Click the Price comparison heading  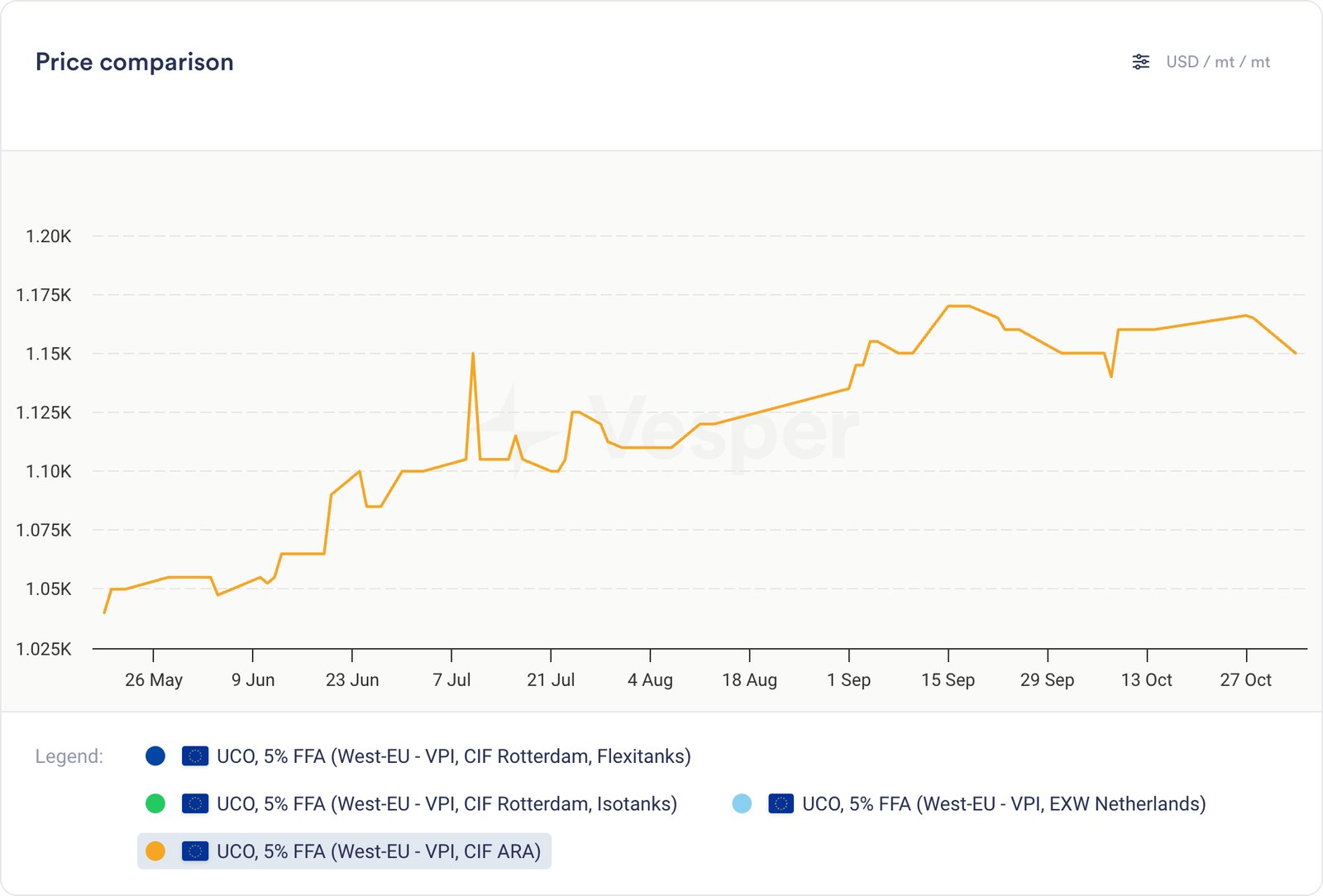[x=135, y=62]
